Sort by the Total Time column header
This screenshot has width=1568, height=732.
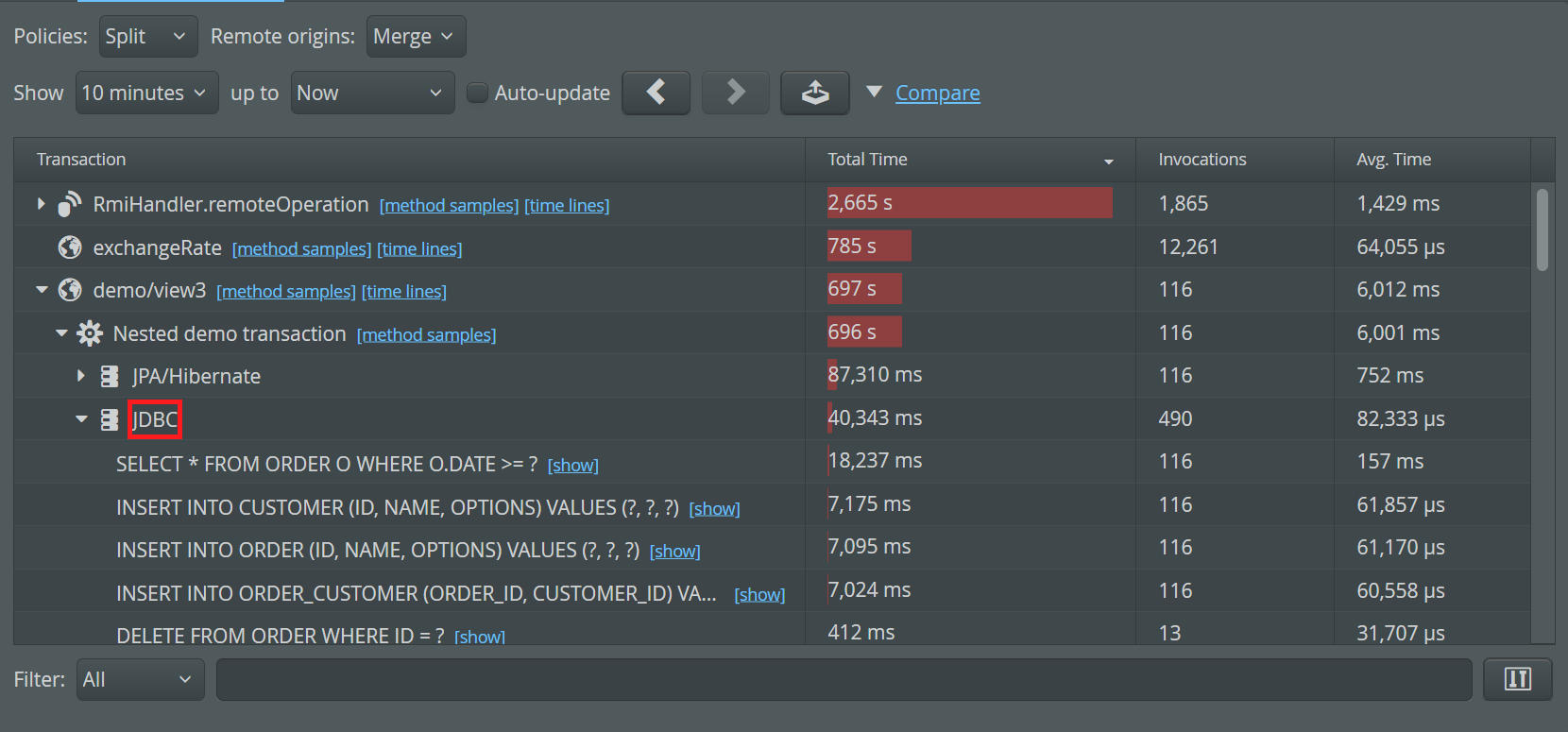point(970,160)
